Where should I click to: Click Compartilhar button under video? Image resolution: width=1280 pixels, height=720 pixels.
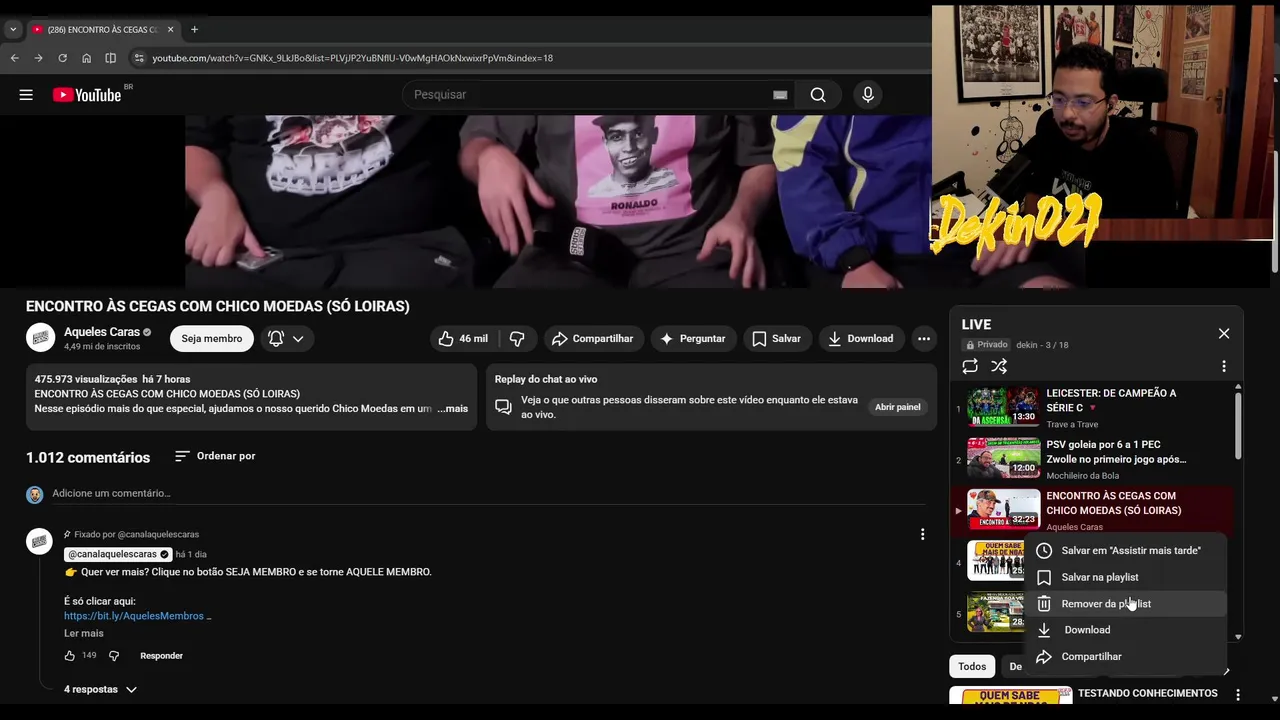[593, 339]
